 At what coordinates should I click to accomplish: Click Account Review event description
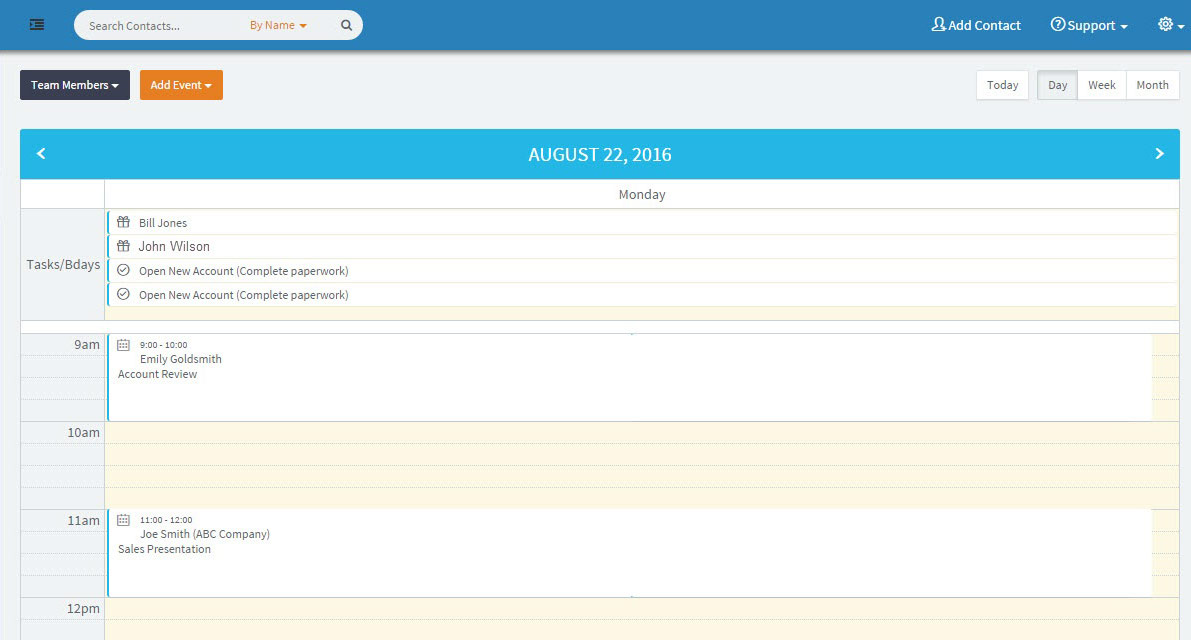(157, 374)
